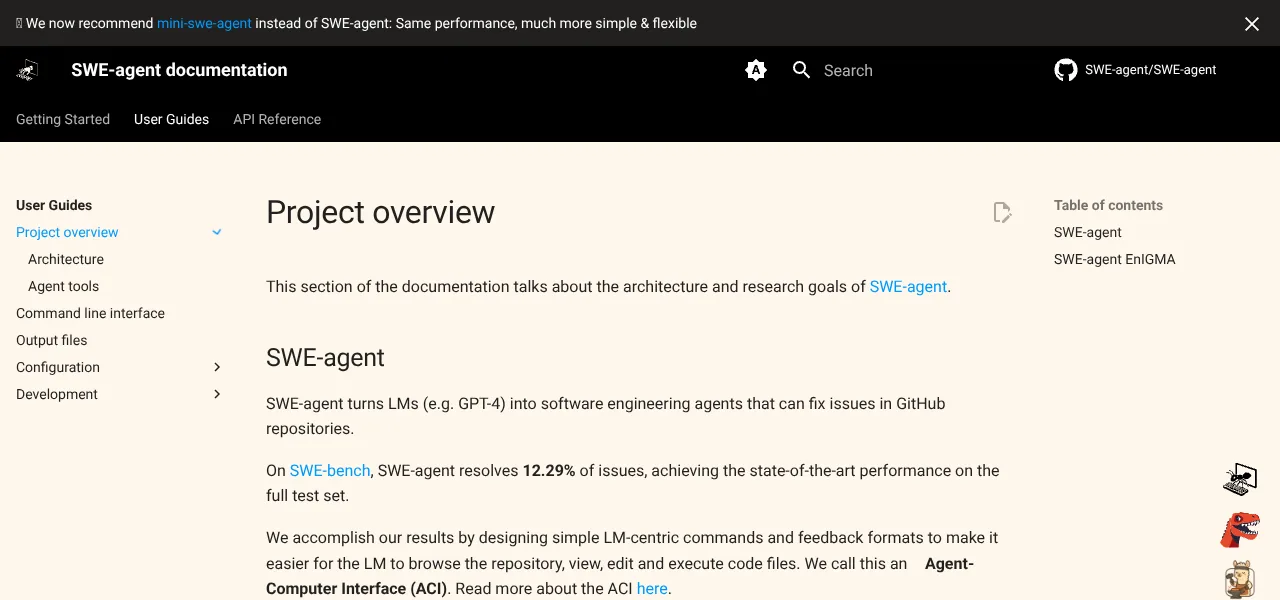This screenshot has height=600, width=1280.
Task: Collapse the Project overview sidebar section
Action: (217, 232)
